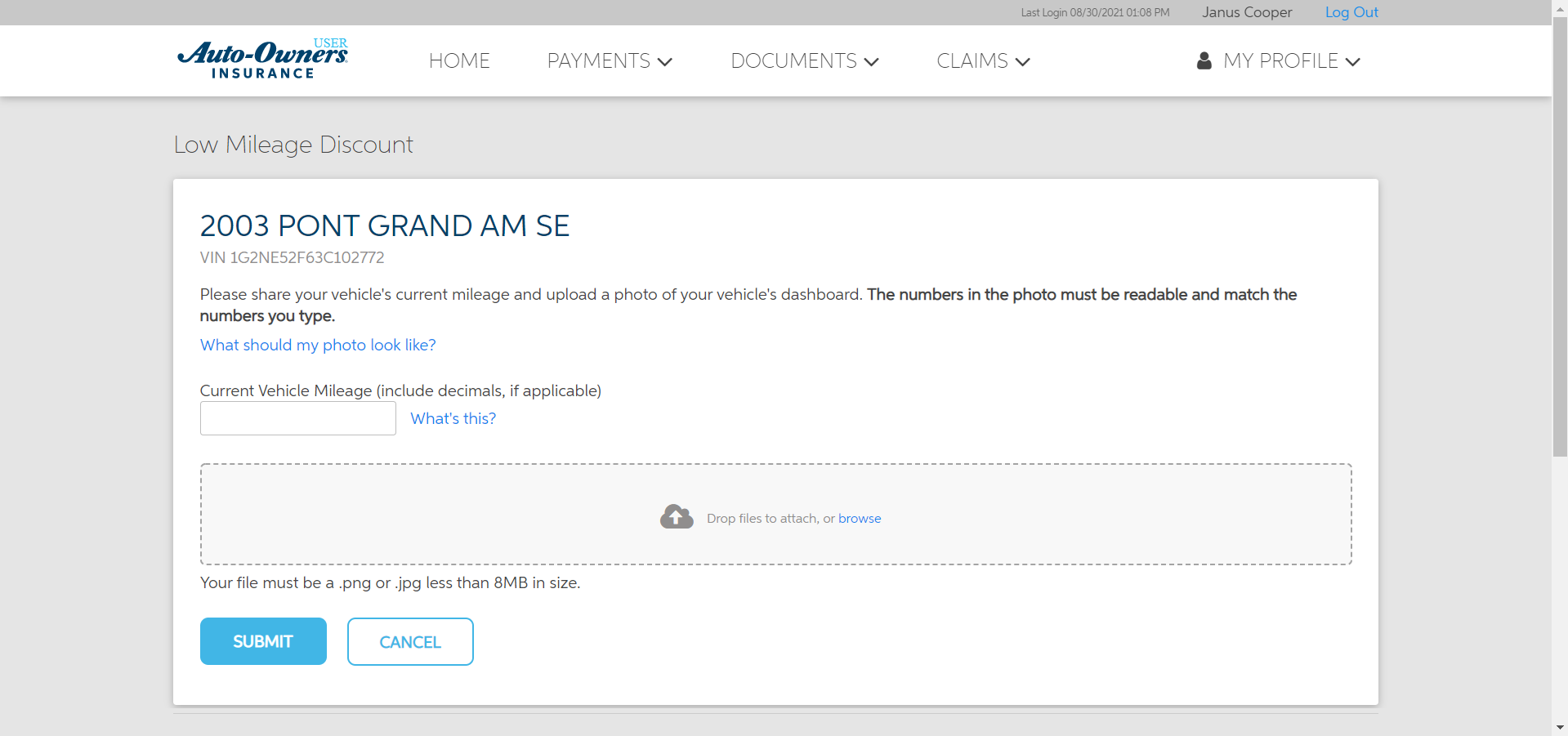The width and height of the screenshot is (1568, 736).
Task: Click the Last Login timestamp text
Action: tap(1095, 12)
